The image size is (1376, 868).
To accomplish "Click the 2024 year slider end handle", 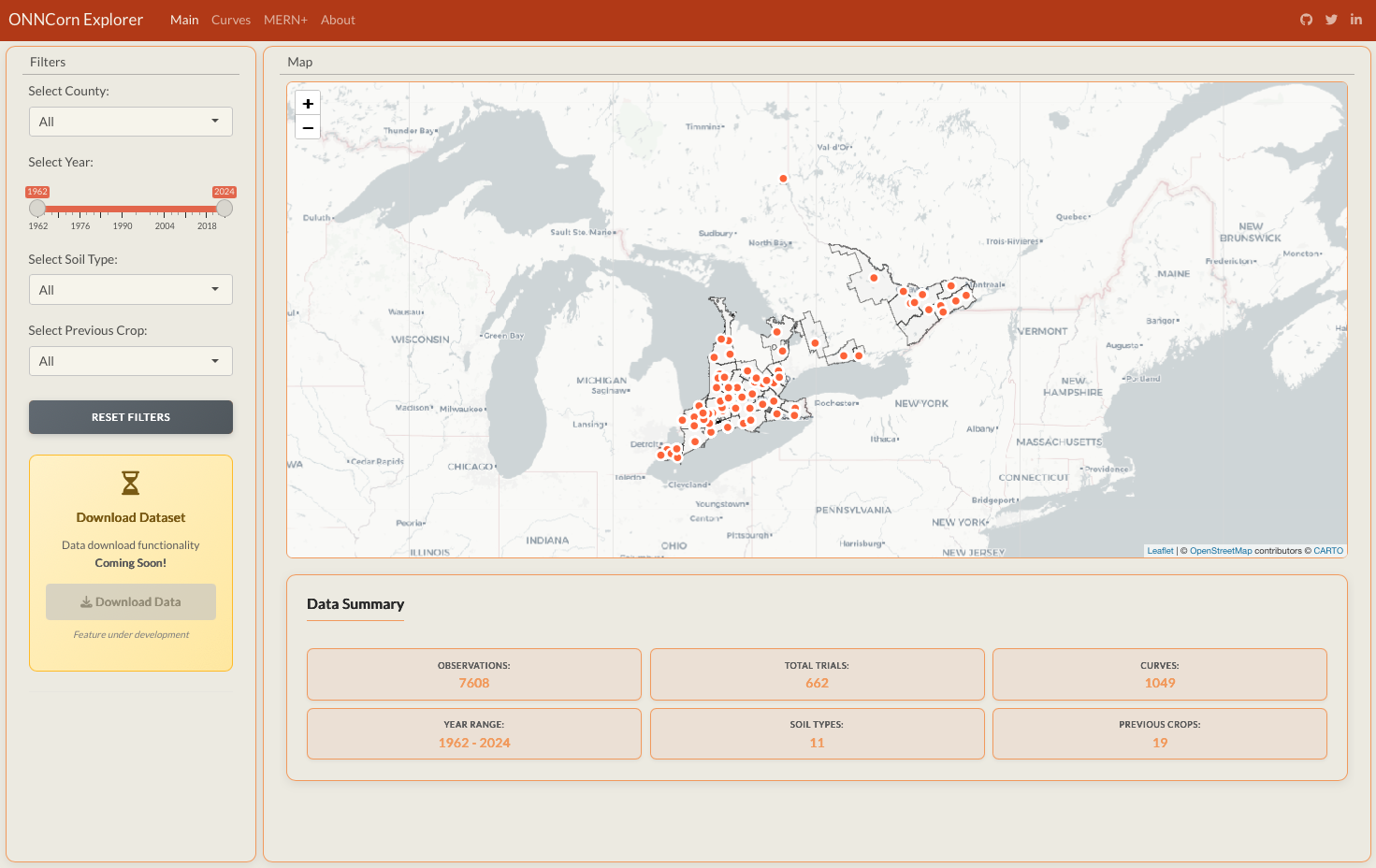I will click(225, 209).
